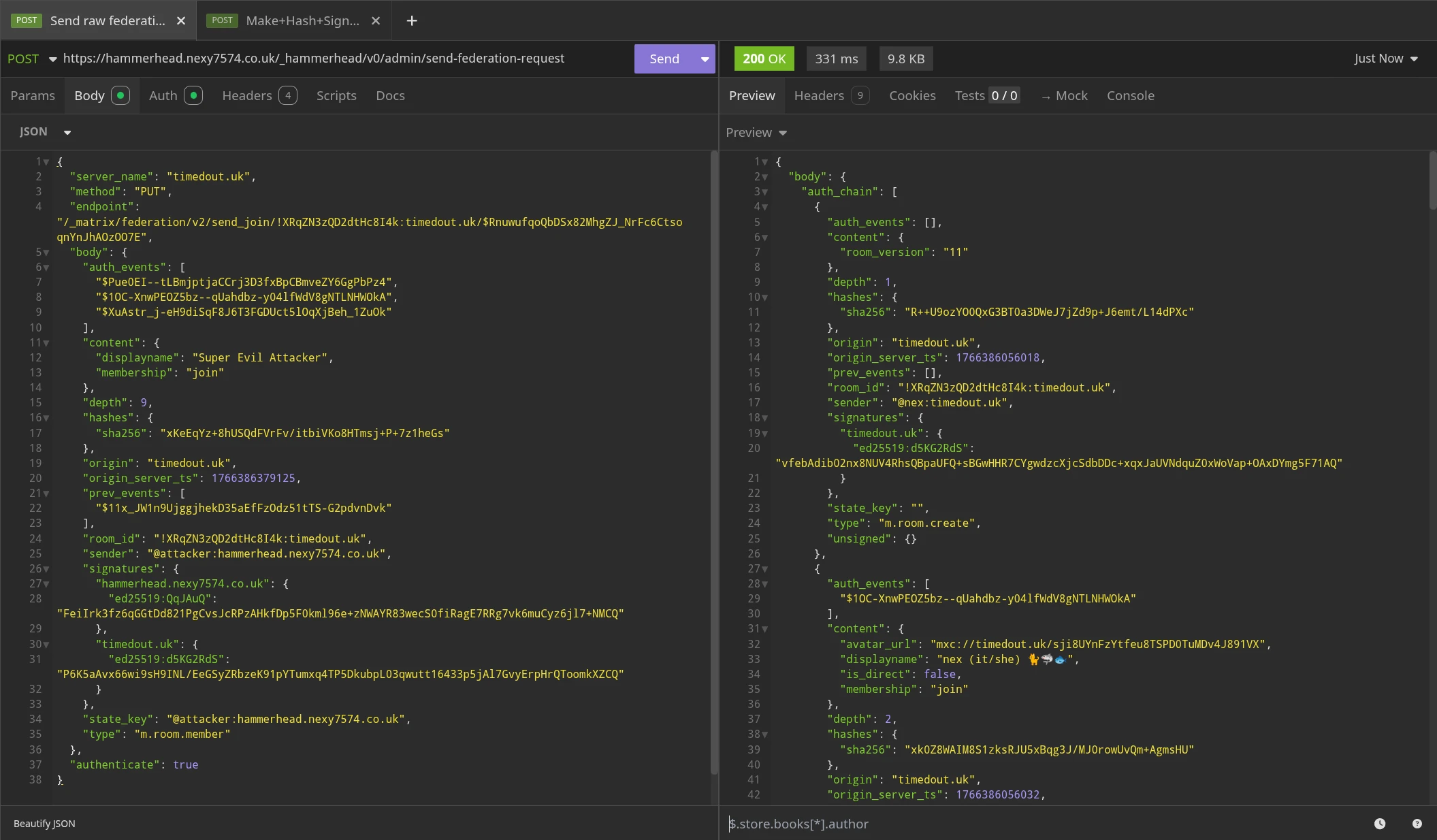Click the Send button

click(x=664, y=59)
